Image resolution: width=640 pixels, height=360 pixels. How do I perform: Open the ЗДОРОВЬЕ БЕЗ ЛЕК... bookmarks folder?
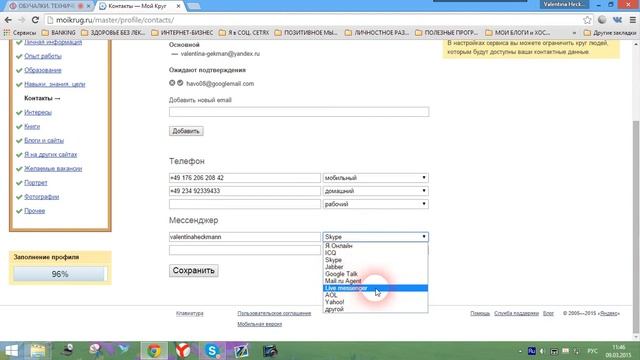(113, 32)
